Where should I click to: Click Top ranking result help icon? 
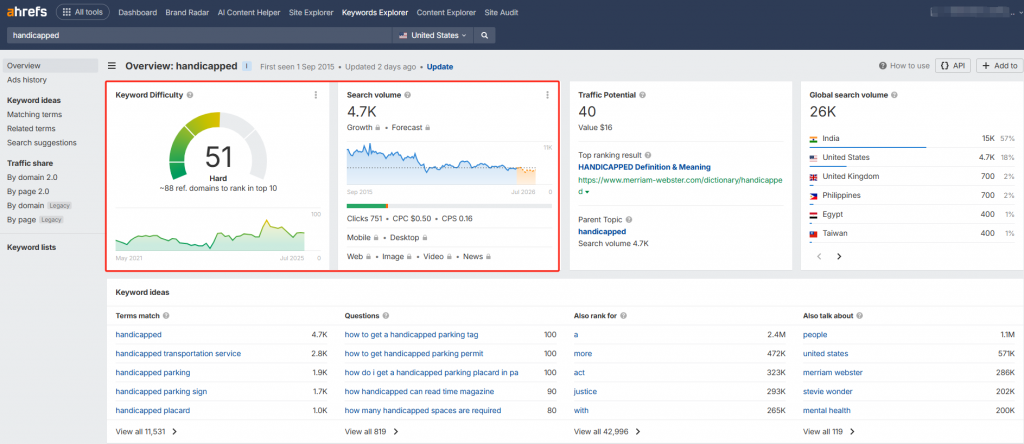pos(648,155)
